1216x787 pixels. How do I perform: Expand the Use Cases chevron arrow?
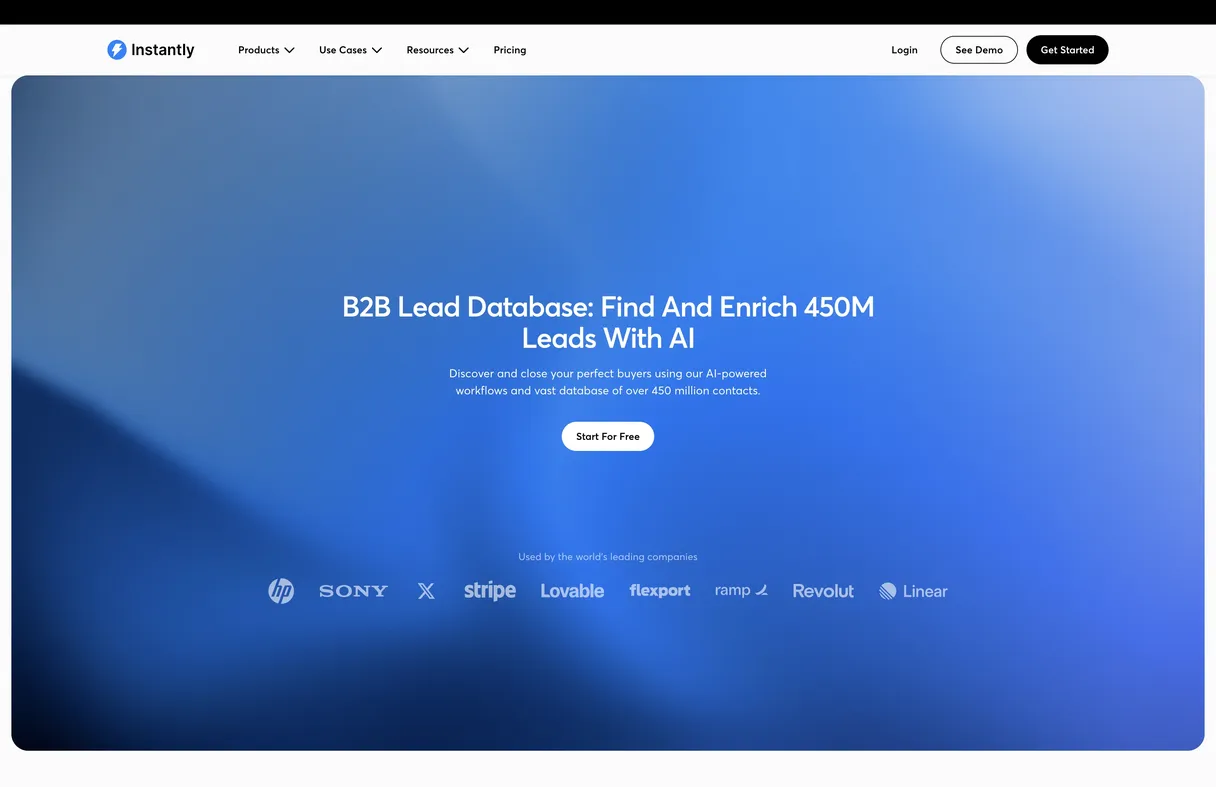(377, 50)
